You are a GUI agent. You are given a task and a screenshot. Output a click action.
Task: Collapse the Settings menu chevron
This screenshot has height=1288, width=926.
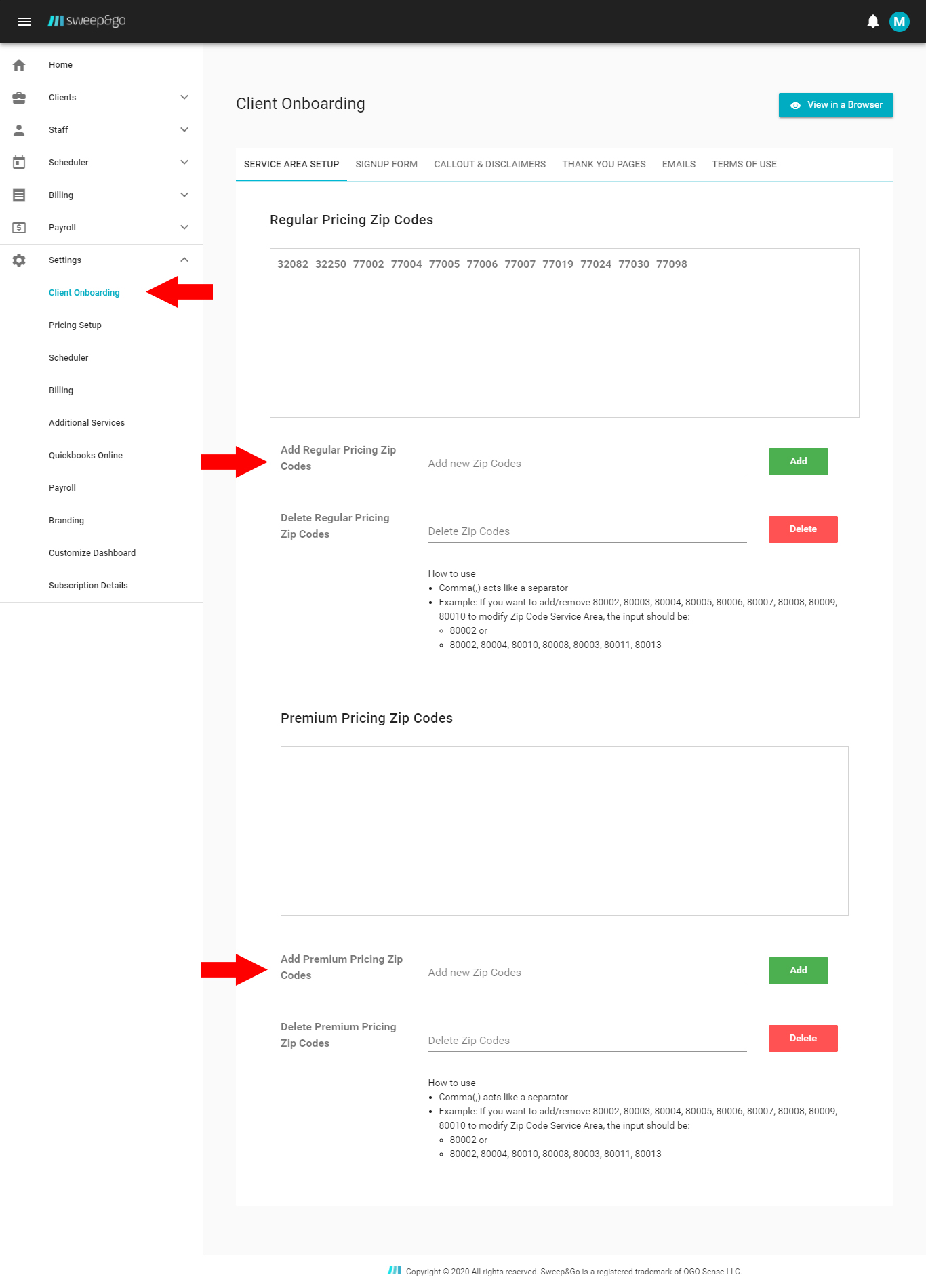pos(184,260)
